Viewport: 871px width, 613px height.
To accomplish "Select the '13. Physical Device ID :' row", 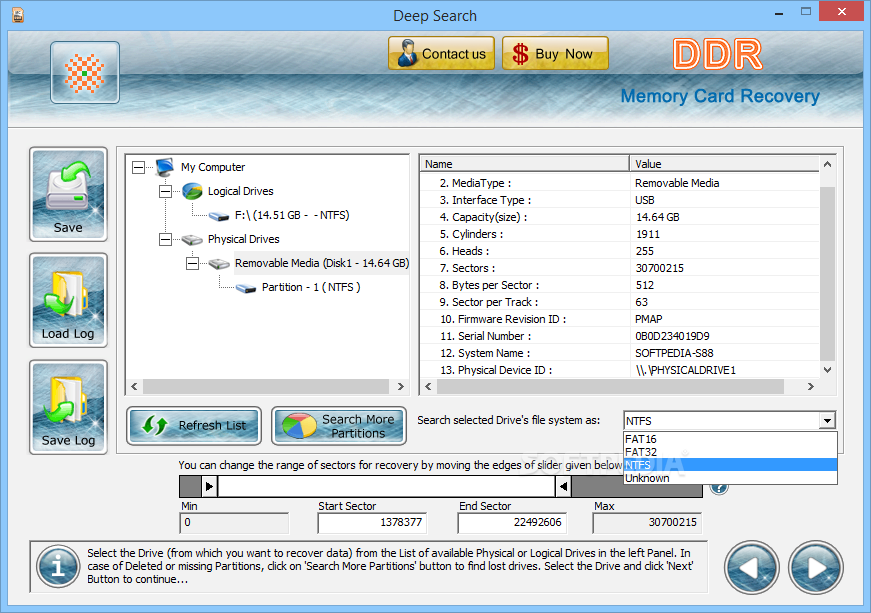I will pos(619,370).
